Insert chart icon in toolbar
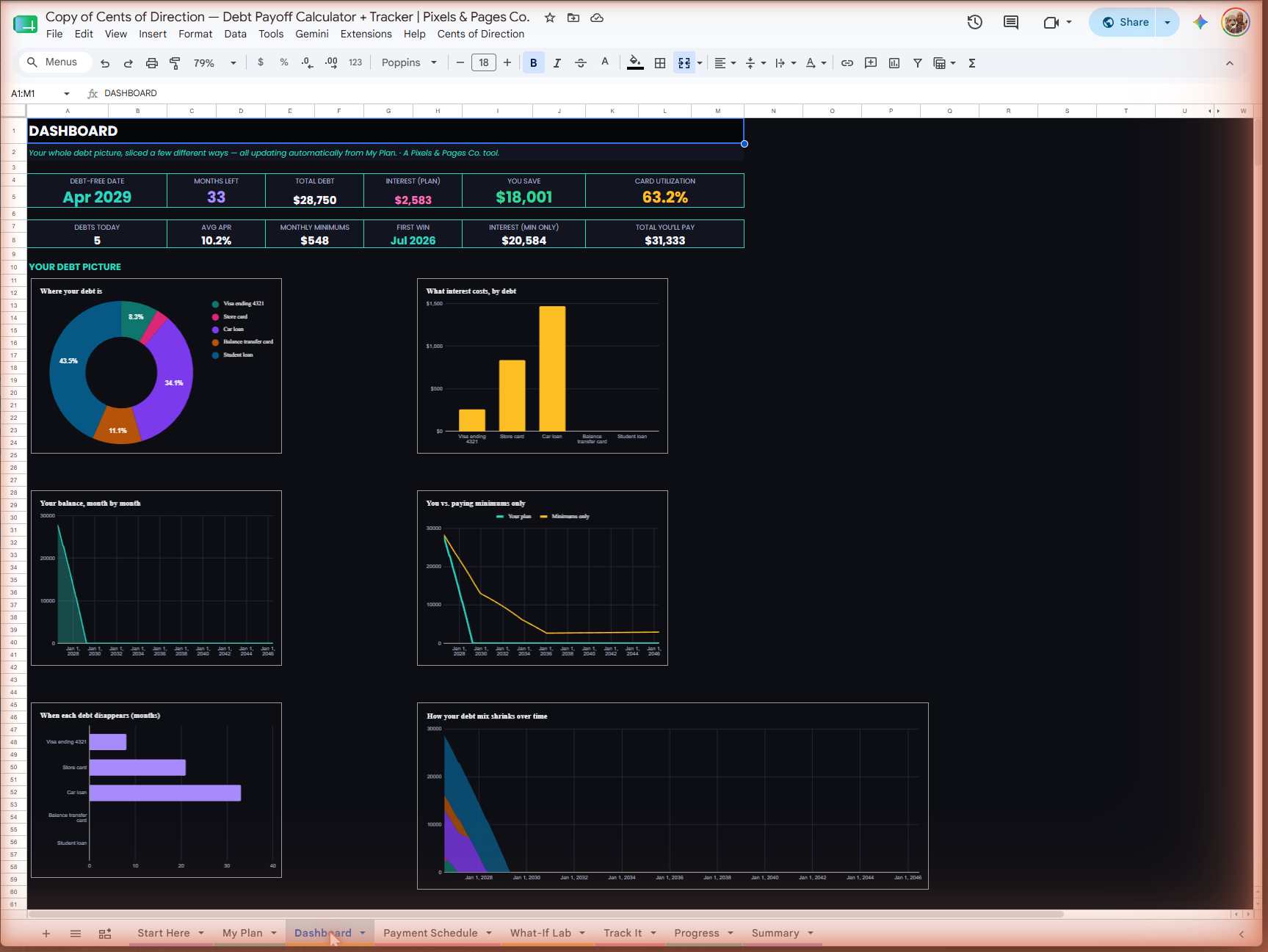Image resolution: width=1268 pixels, height=952 pixels. [x=894, y=63]
